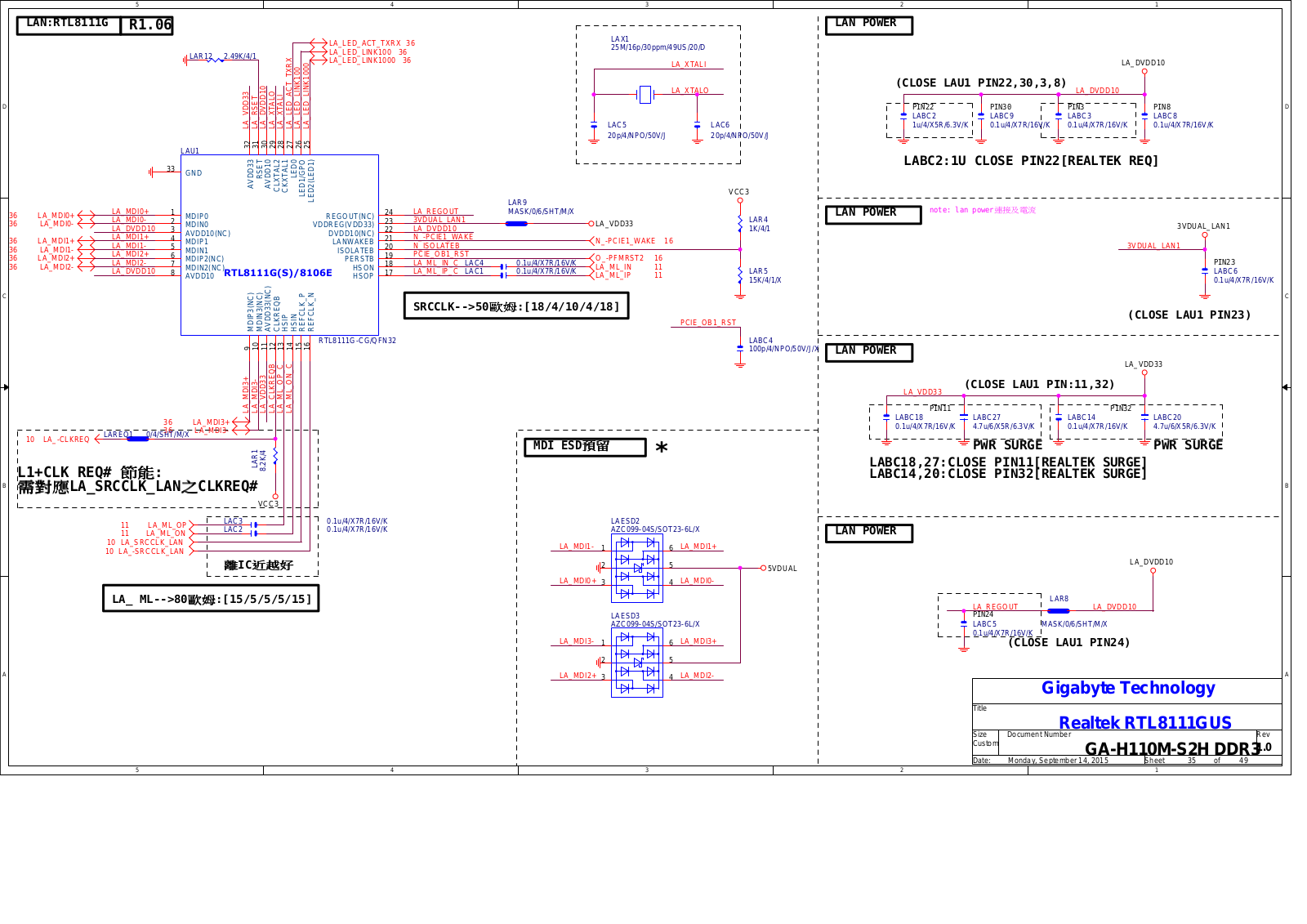Screen dimensions: 1307x924
Task: Select the LAR5 15K resistor label
Action: [x=765, y=275]
